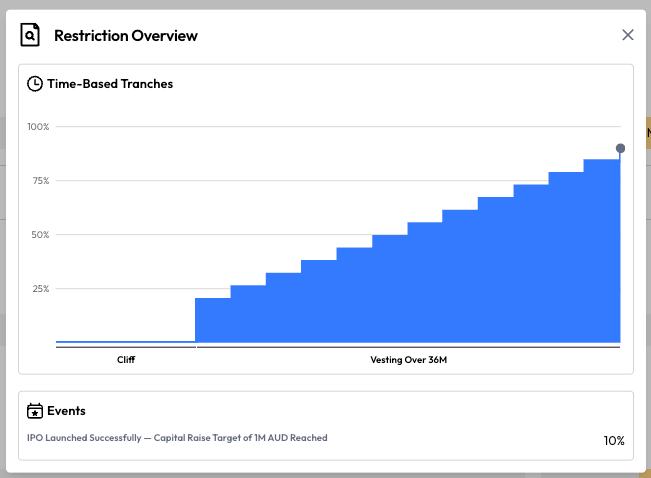The width and height of the screenshot is (651, 478).
Task: Click the document search icon beside Restriction Overview
Action: coord(30,35)
